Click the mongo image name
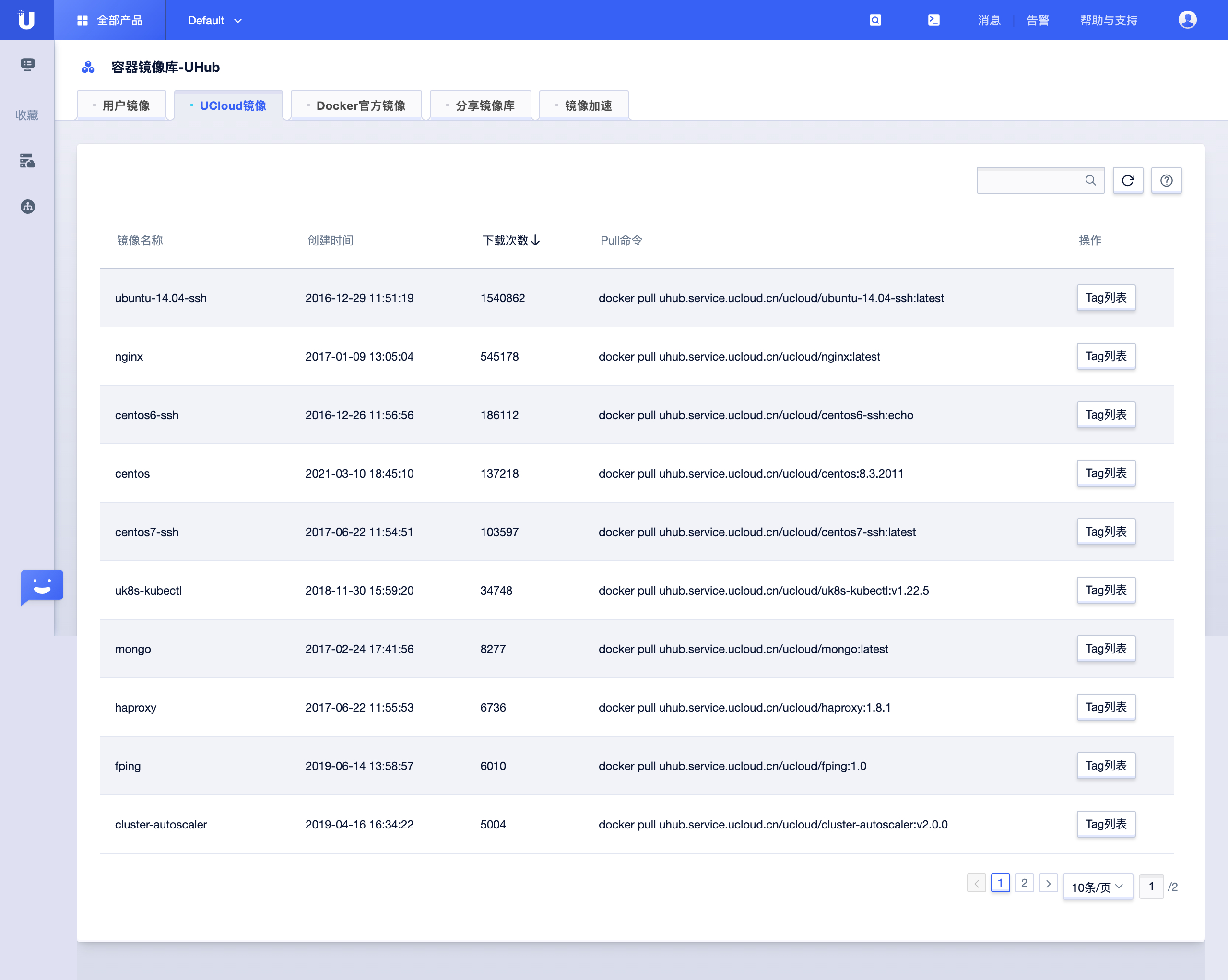This screenshot has width=1228, height=980. click(133, 649)
